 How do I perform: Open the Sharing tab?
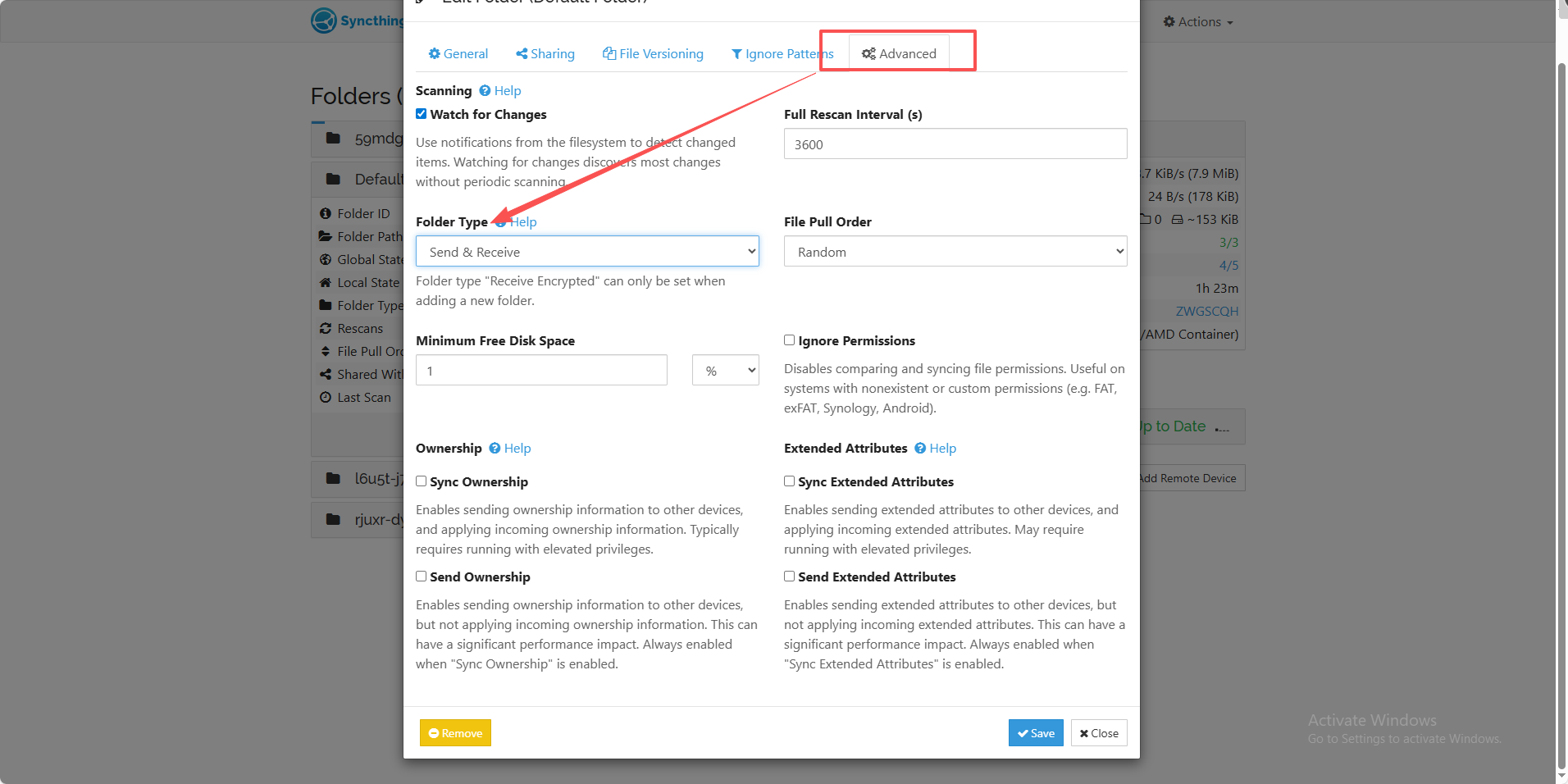click(545, 53)
